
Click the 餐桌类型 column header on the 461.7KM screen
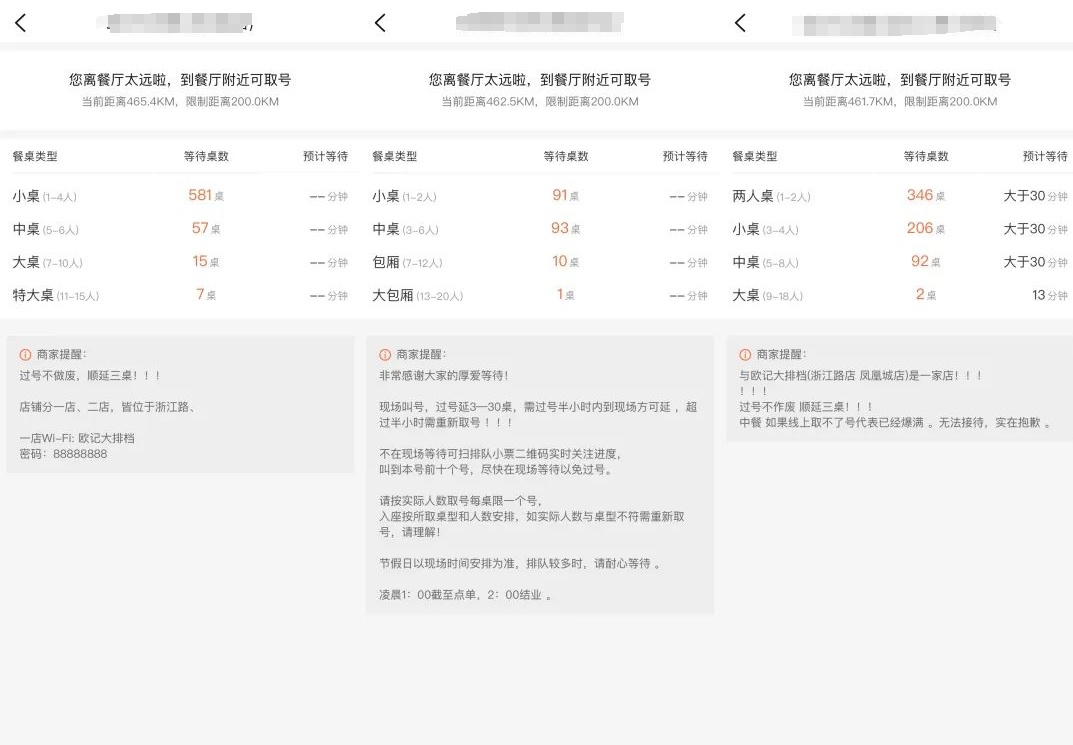pyautogui.click(x=755, y=156)
